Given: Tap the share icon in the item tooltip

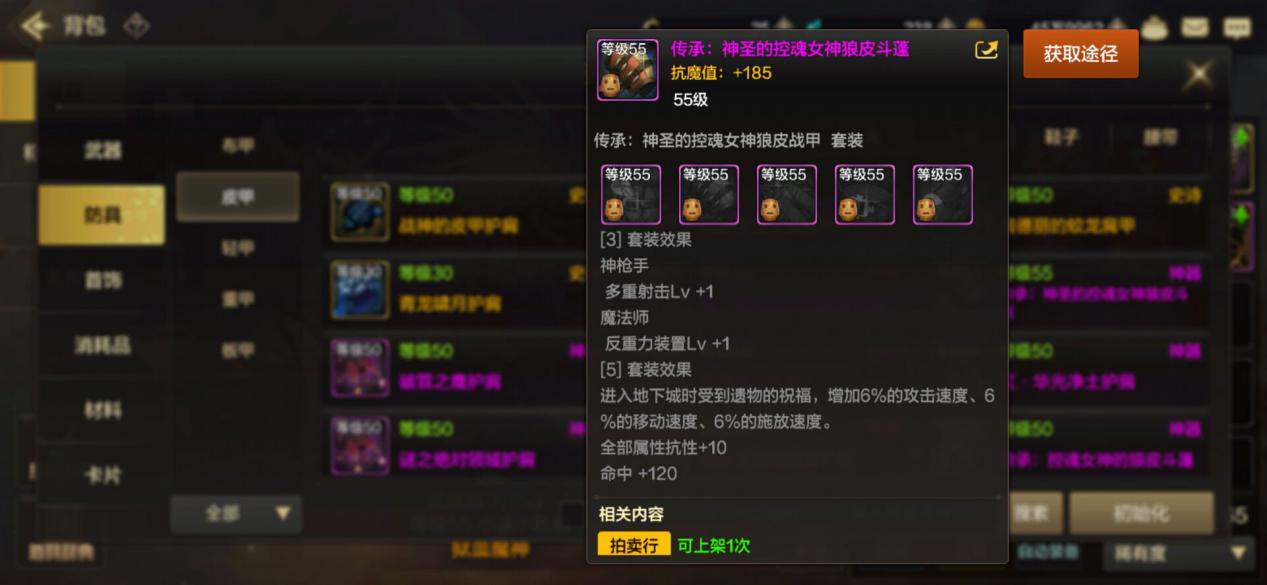Looking at the screenshot, I should click(x=986, y=50).
